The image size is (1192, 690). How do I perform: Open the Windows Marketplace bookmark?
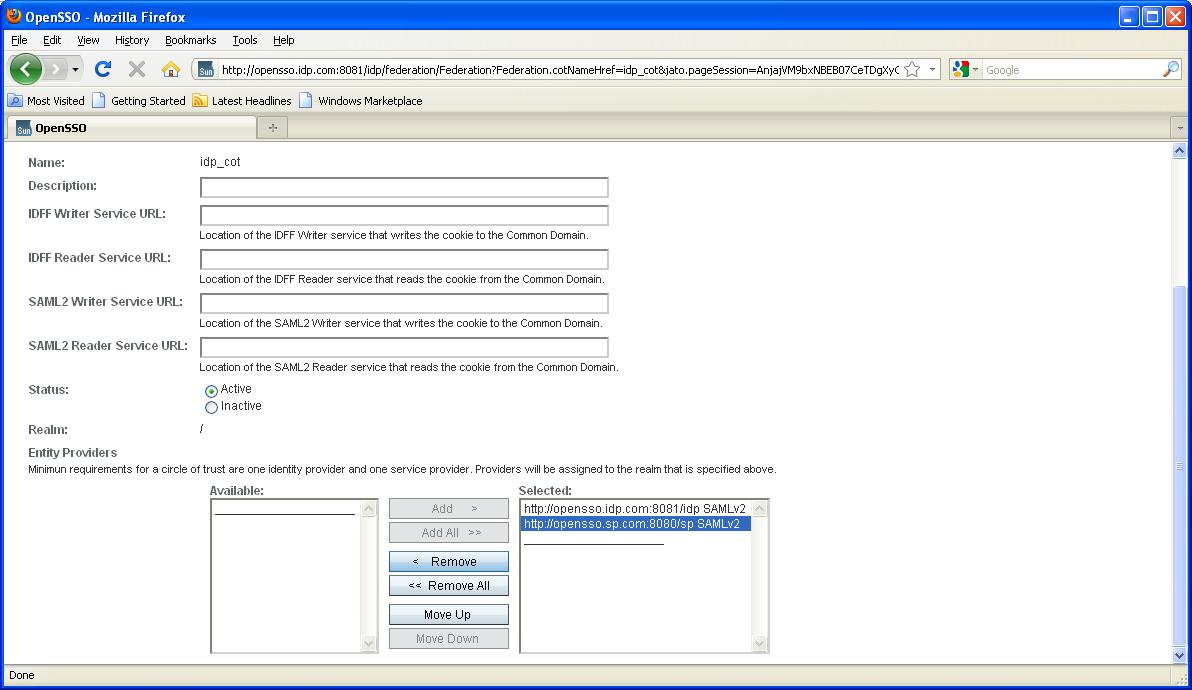(x=360, y=101)
